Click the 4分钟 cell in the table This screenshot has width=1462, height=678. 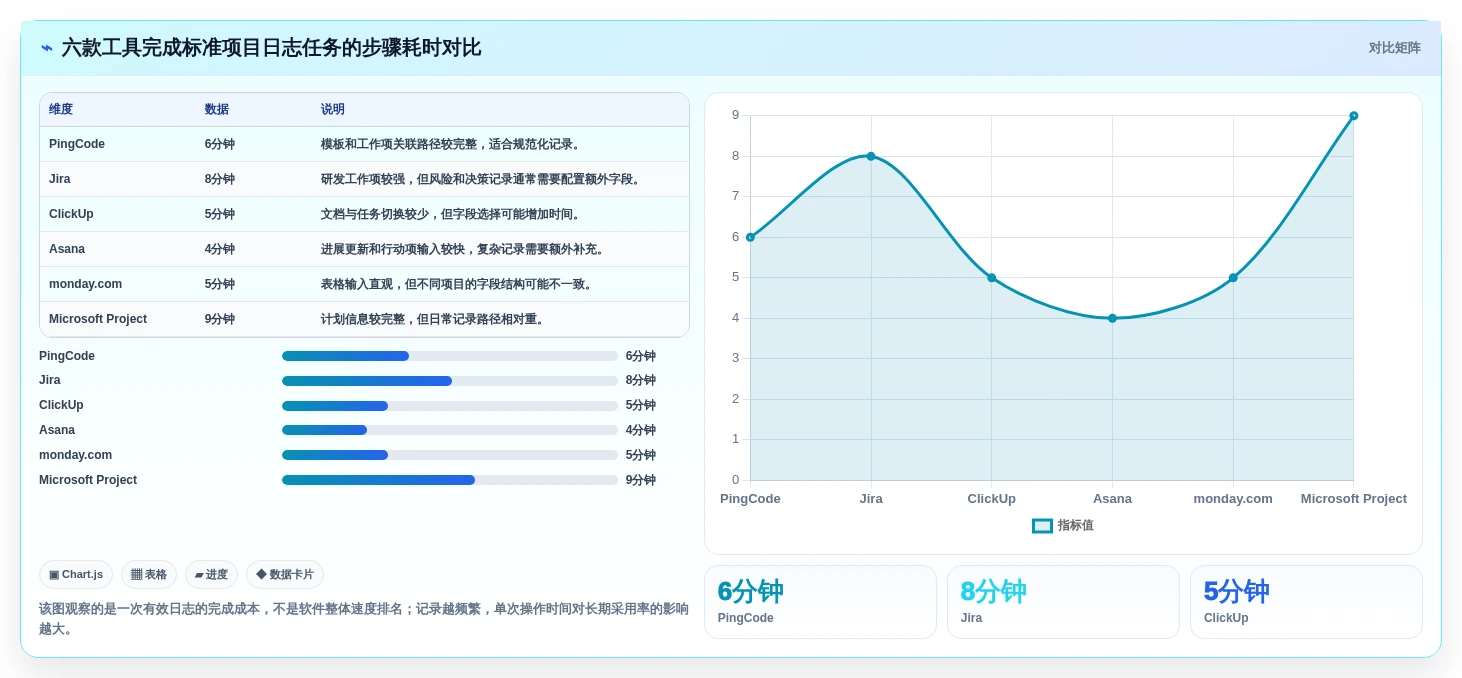pos(220,249)
